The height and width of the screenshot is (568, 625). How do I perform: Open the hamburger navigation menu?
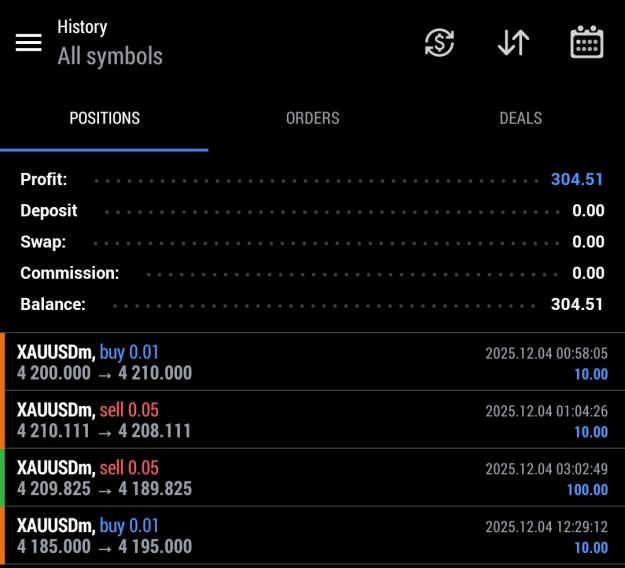(x=29, y=43)
